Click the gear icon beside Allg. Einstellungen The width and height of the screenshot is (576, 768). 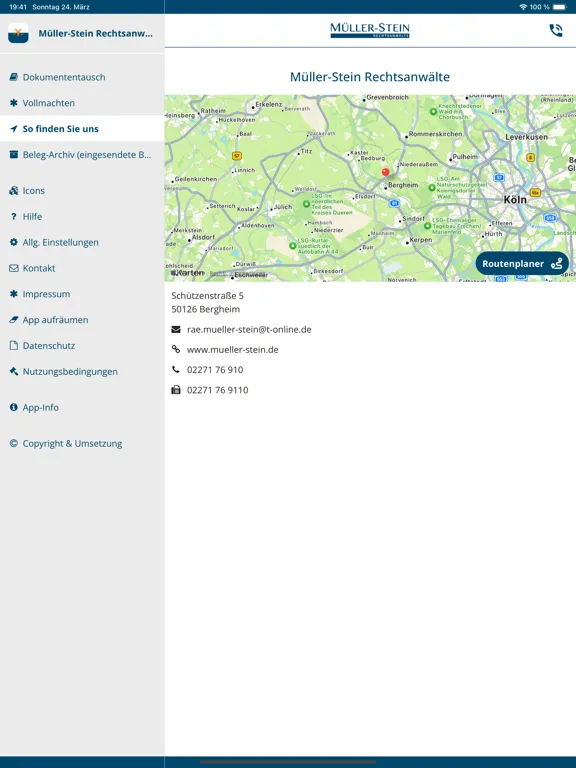(x=14, y=242)
